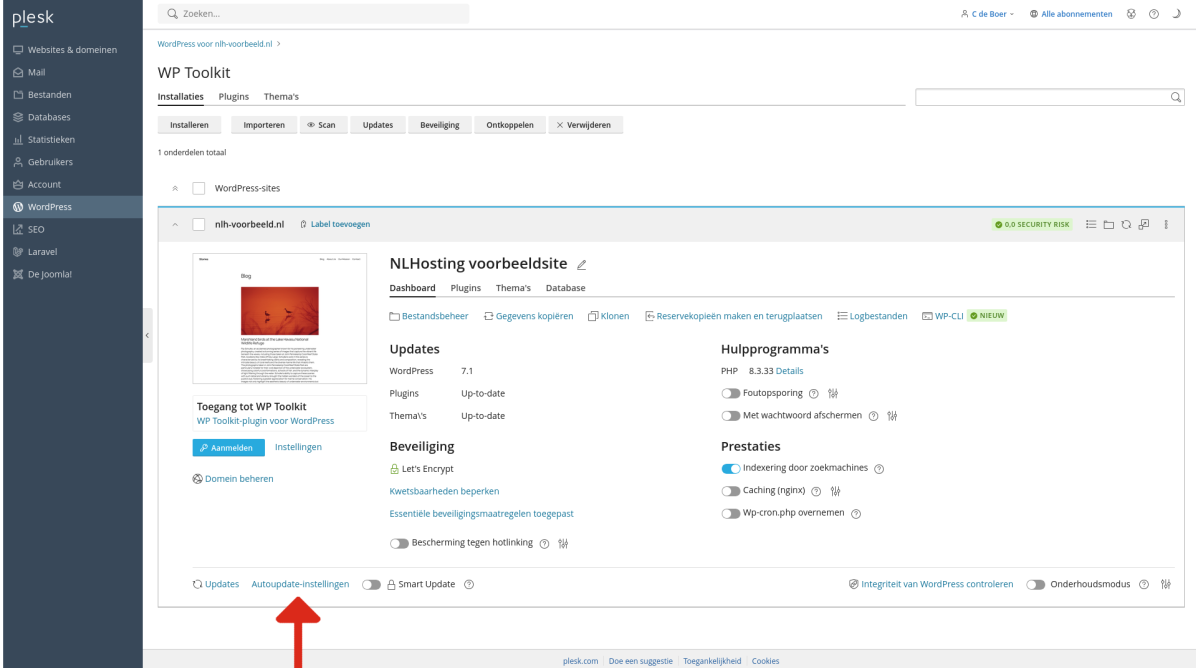This screenshot has height=668, width=1196.
Task: Open the site Database tab
Action: click(565, 287)
